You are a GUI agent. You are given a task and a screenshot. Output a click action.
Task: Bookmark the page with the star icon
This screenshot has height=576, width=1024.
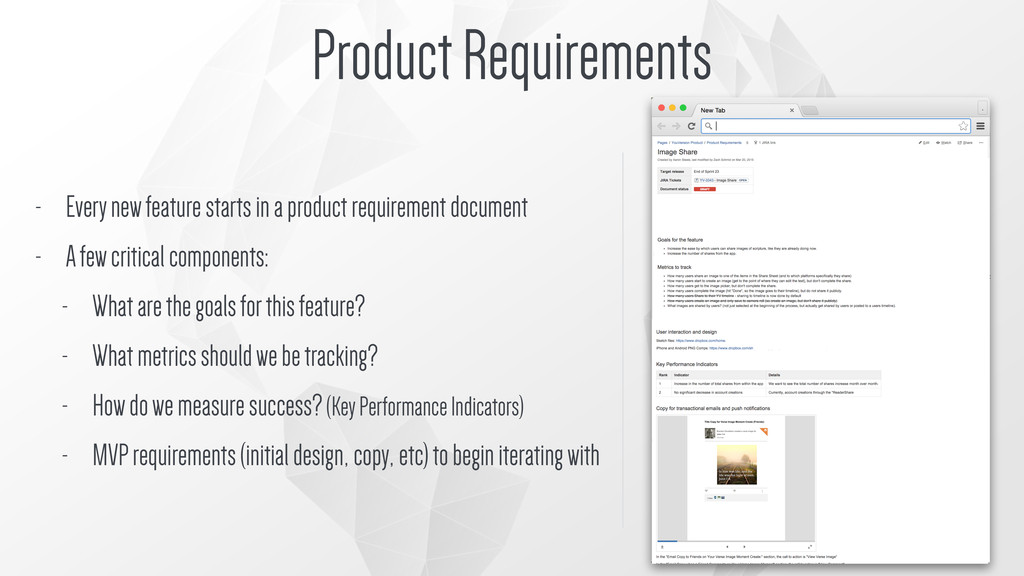963,126
